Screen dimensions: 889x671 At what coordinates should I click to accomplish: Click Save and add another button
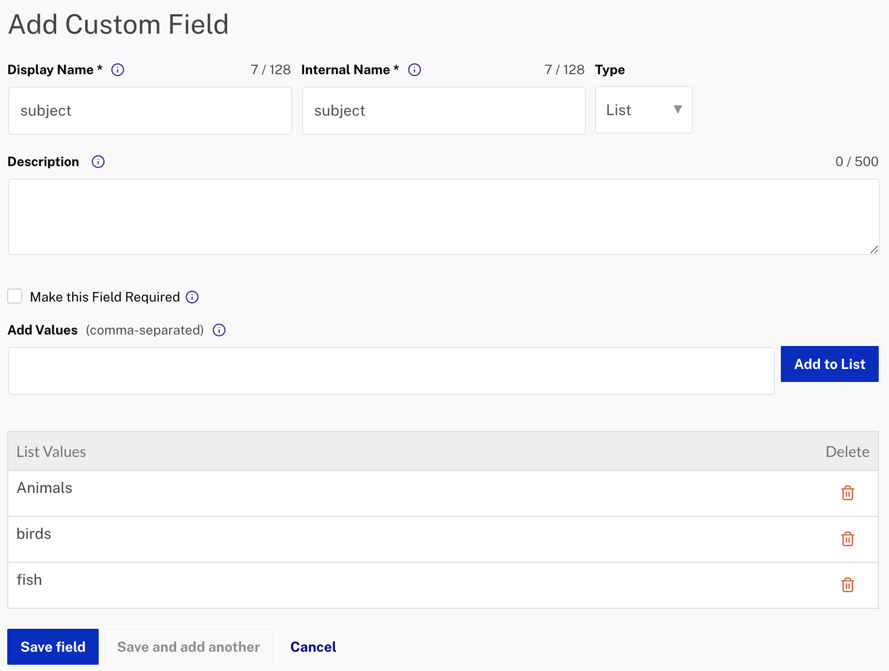pos(188,647)
